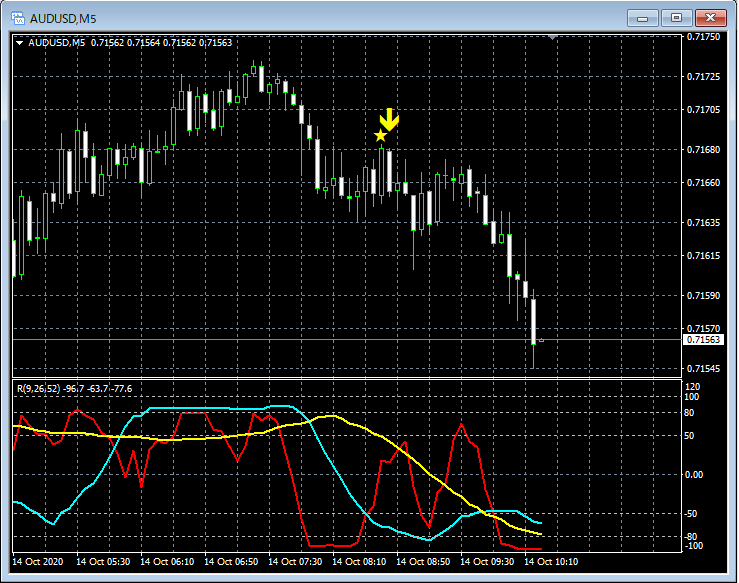This screenshot has height=583, width=739.
Task: Click the 14 Oct 05:30 time label
Action: [103, 562]
